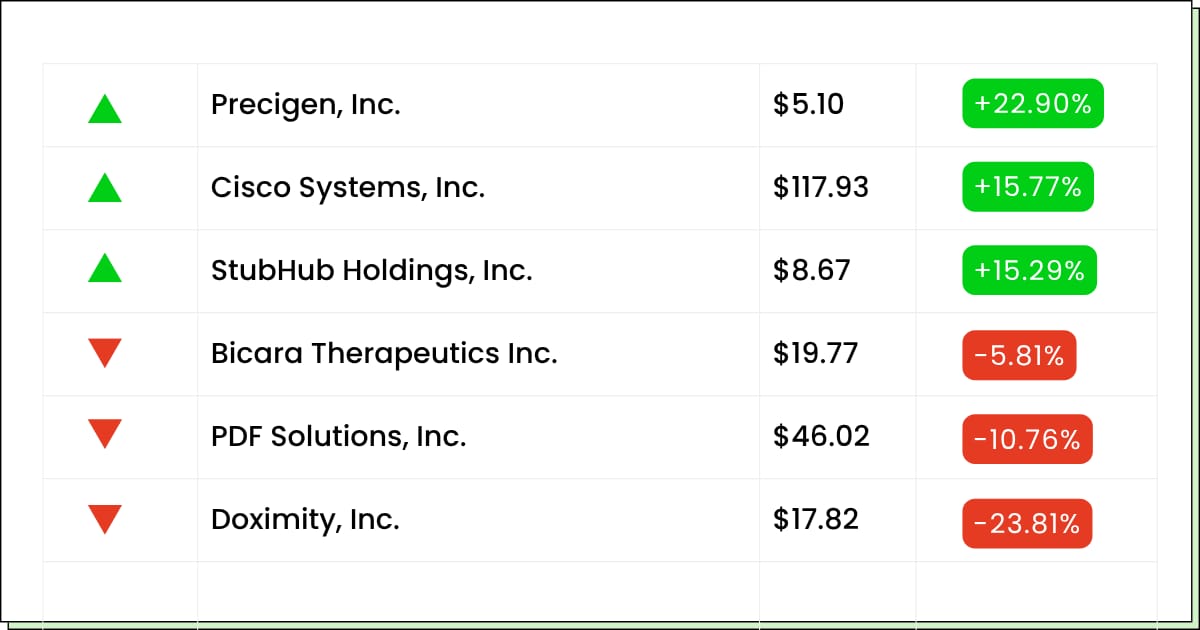This screenshot has width=1200, height=630.
Task: Click the +15.29% green change badge
Action: click(x=1029, y=270)
